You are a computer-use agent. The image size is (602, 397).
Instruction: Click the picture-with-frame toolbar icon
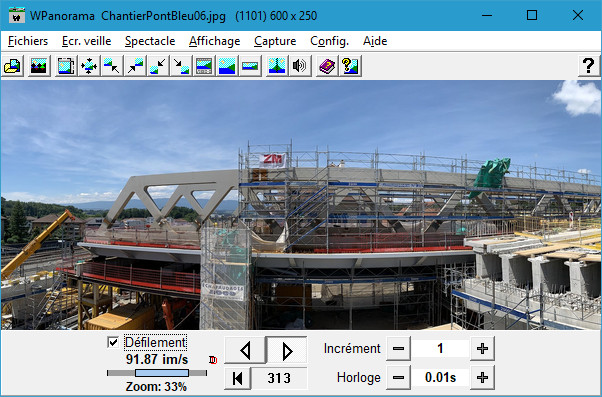(x=66, y=66)
